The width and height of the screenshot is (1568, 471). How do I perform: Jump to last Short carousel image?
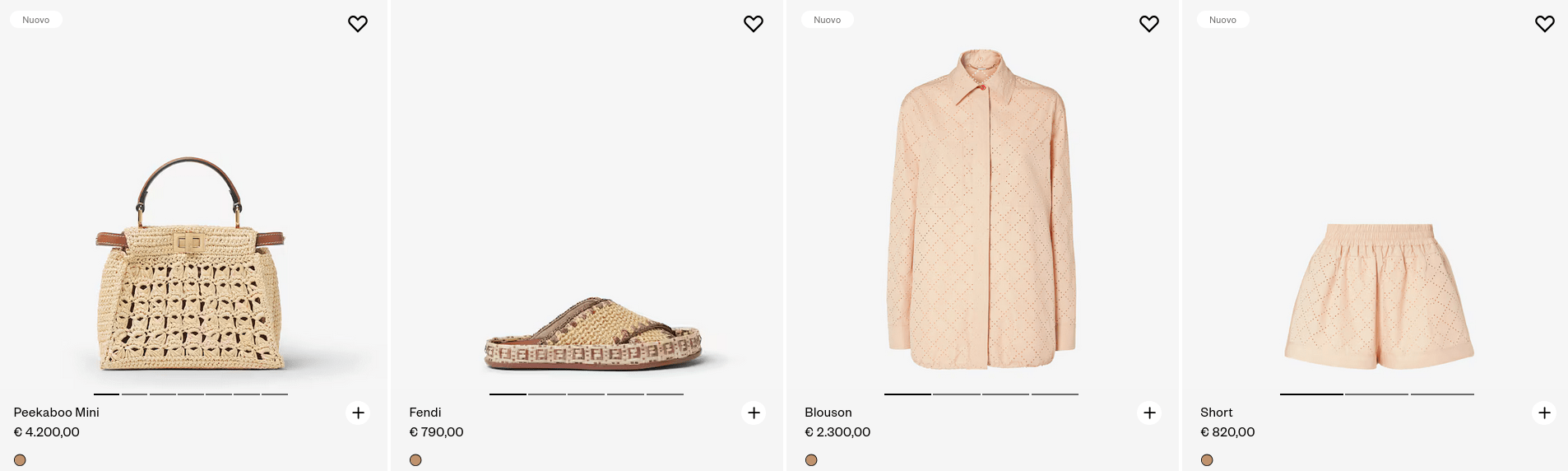(x=1442, y=394)
